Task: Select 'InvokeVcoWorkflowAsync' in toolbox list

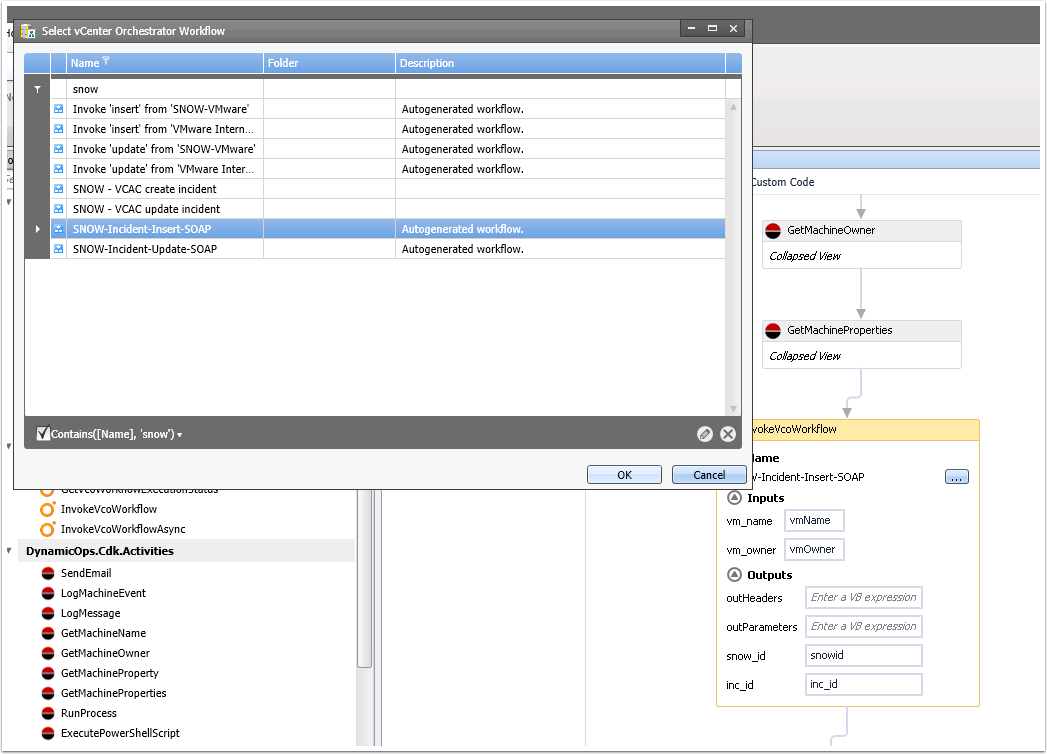Action: pos(123,530)
